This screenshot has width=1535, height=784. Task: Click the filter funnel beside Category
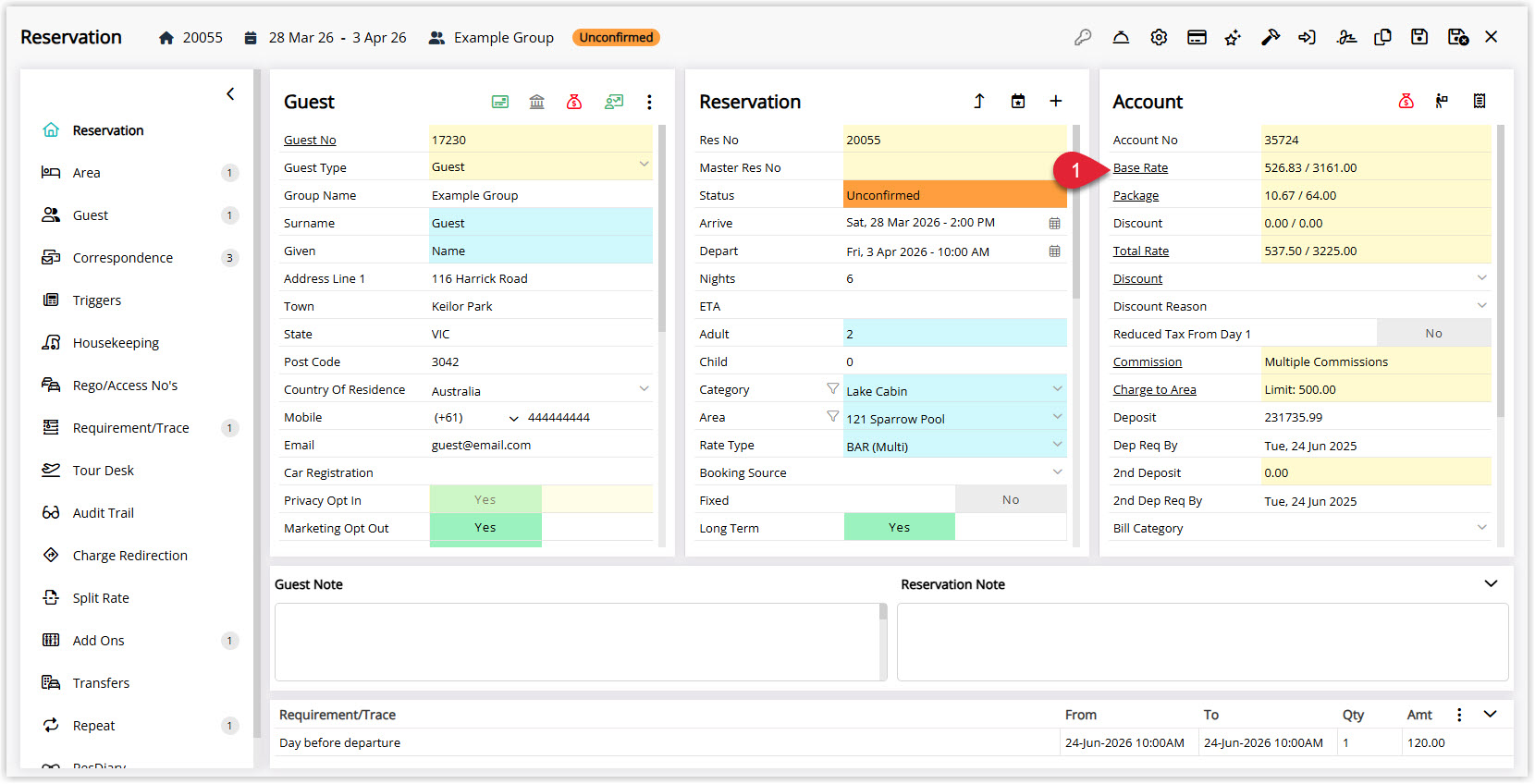point(833,389)
